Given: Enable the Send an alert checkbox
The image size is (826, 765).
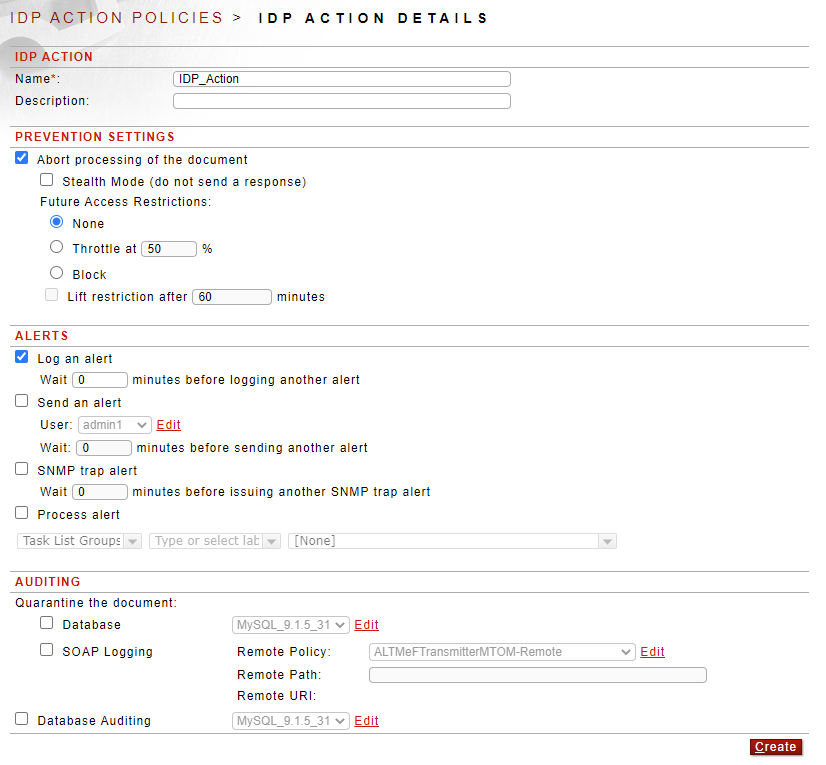Looking at the screenshot, I should coord(22,401).
